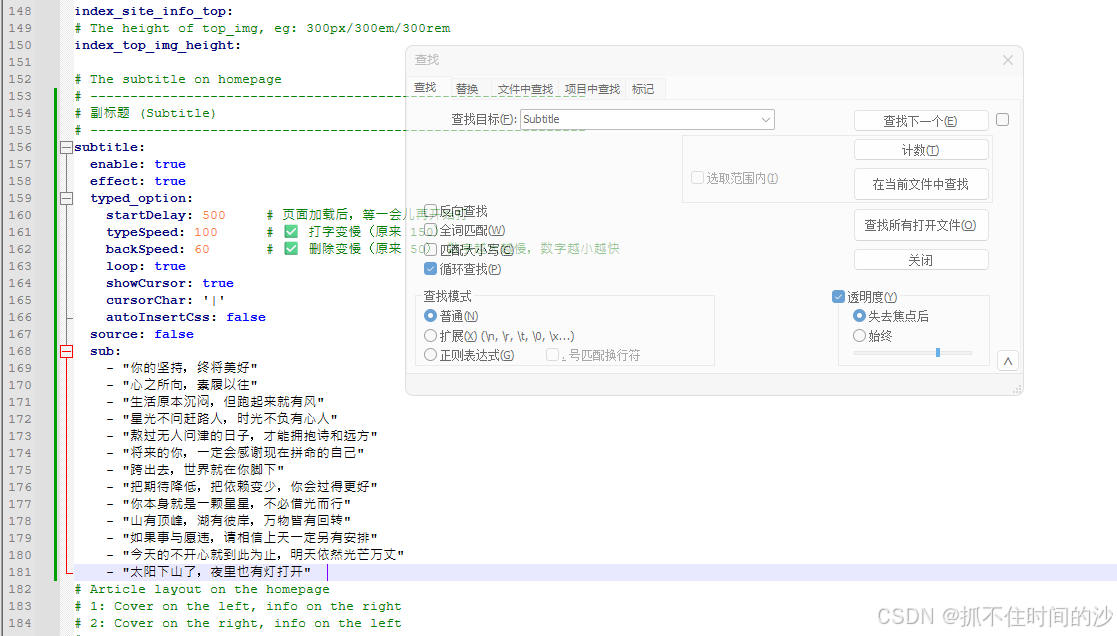1117x636 pixels.
Task: Select 失去焦点后 transparency radio
Action: click(x=859, y=316)
